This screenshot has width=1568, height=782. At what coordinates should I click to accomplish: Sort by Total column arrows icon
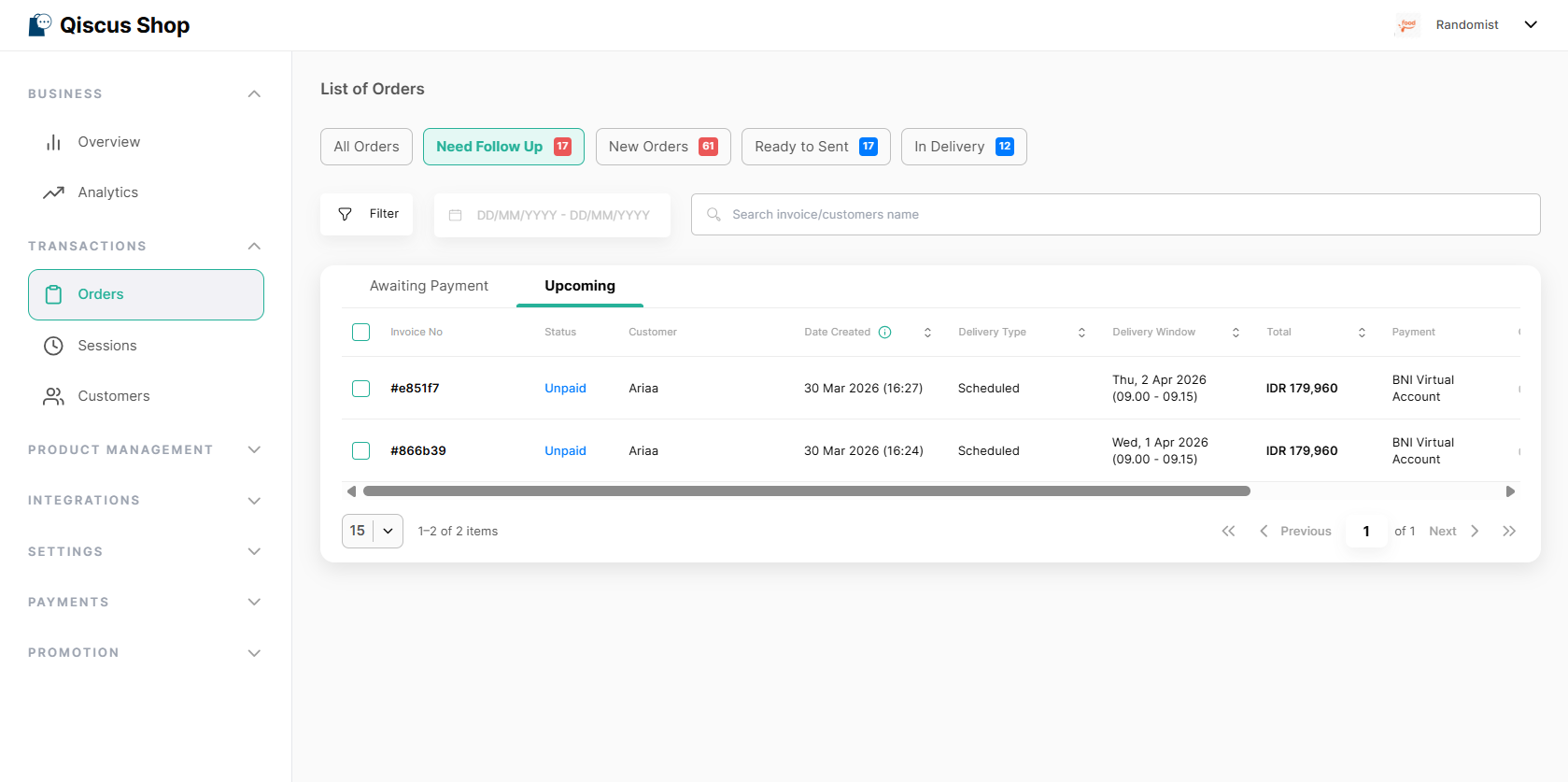click(x=1362, y=333)
